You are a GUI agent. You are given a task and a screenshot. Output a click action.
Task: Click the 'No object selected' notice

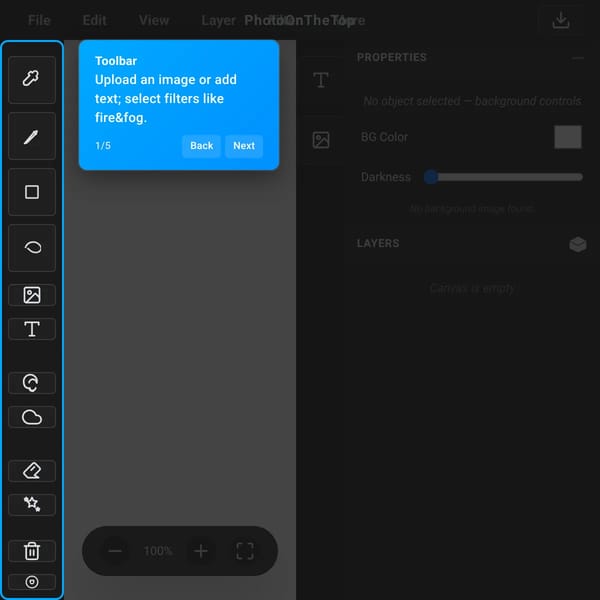[x=472, y=101]
